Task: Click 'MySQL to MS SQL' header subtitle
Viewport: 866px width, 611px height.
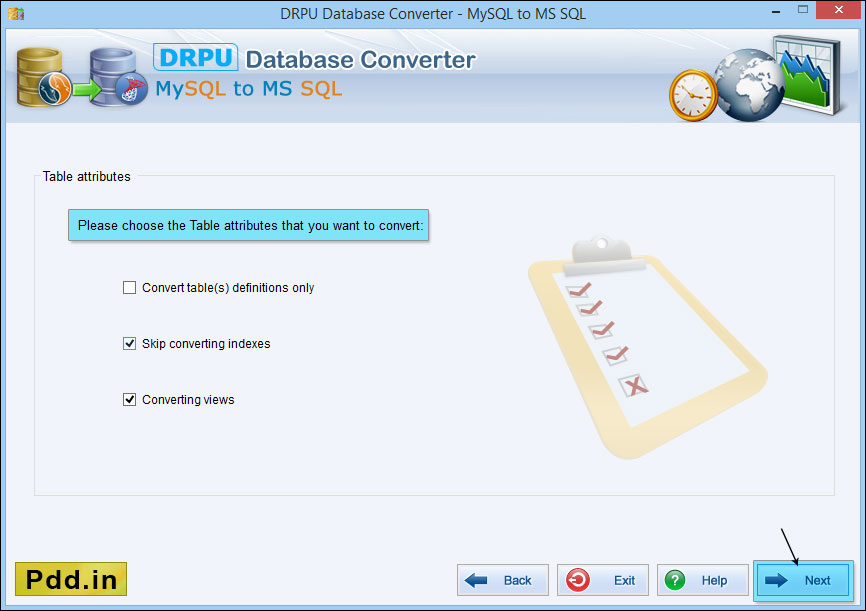Action: point(249,88)
